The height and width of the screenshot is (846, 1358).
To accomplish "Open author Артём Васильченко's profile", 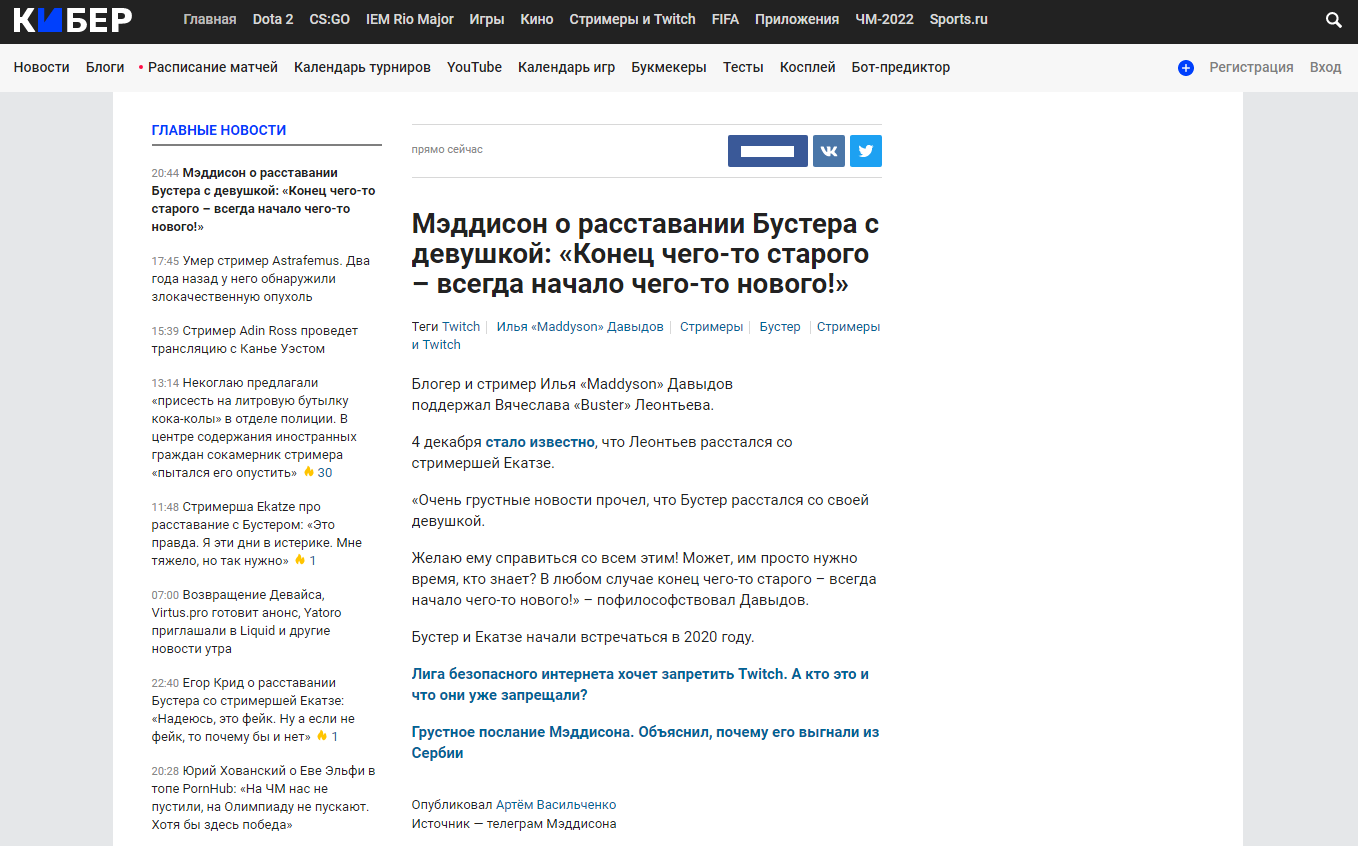I will [x=556, y=805].
